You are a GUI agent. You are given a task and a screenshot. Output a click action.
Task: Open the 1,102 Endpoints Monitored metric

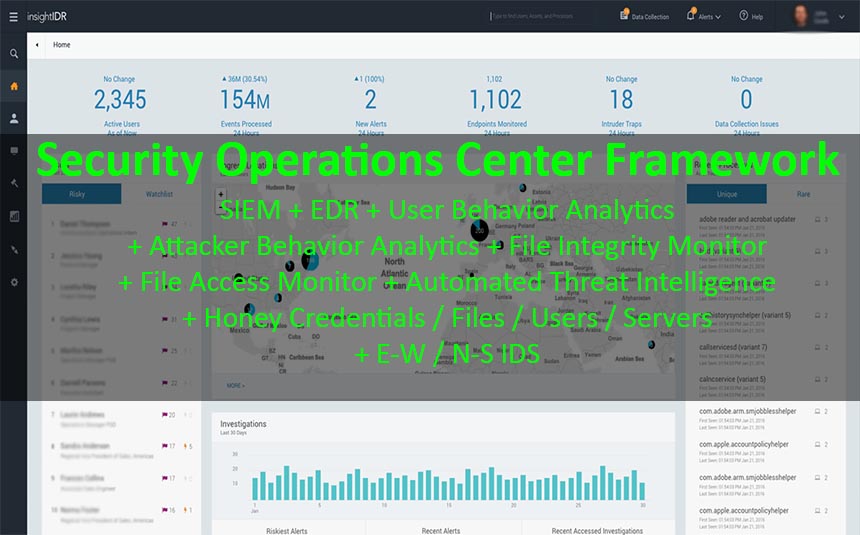click(496, 100)
